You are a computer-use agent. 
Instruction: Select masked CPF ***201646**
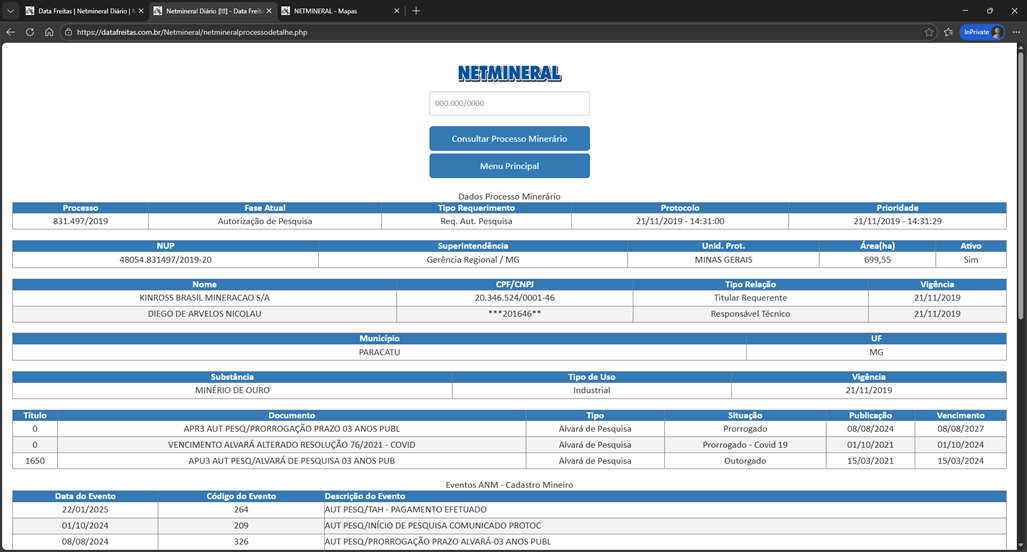tap(515, 314)
